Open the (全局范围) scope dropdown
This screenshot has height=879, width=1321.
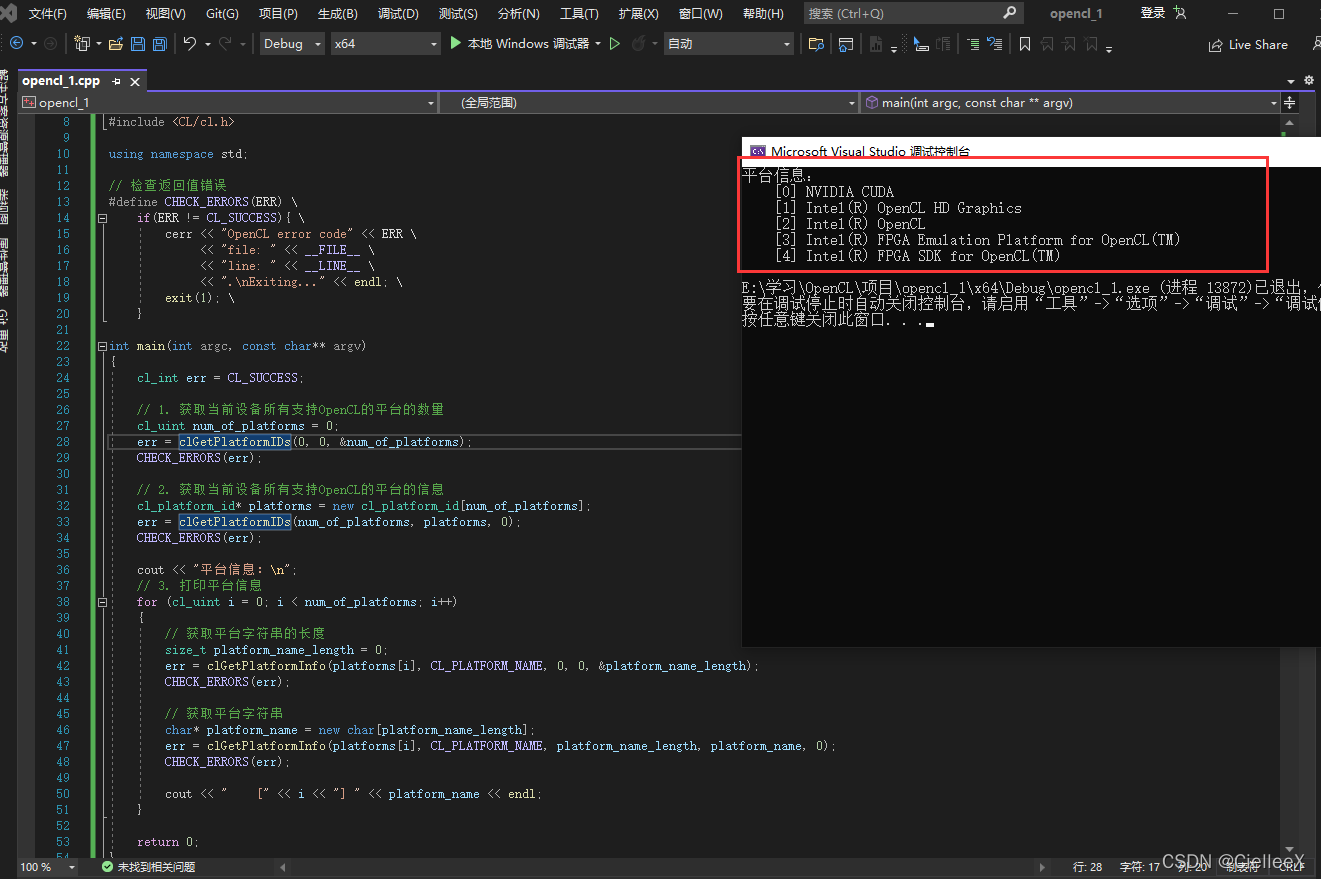pos(649,103)
